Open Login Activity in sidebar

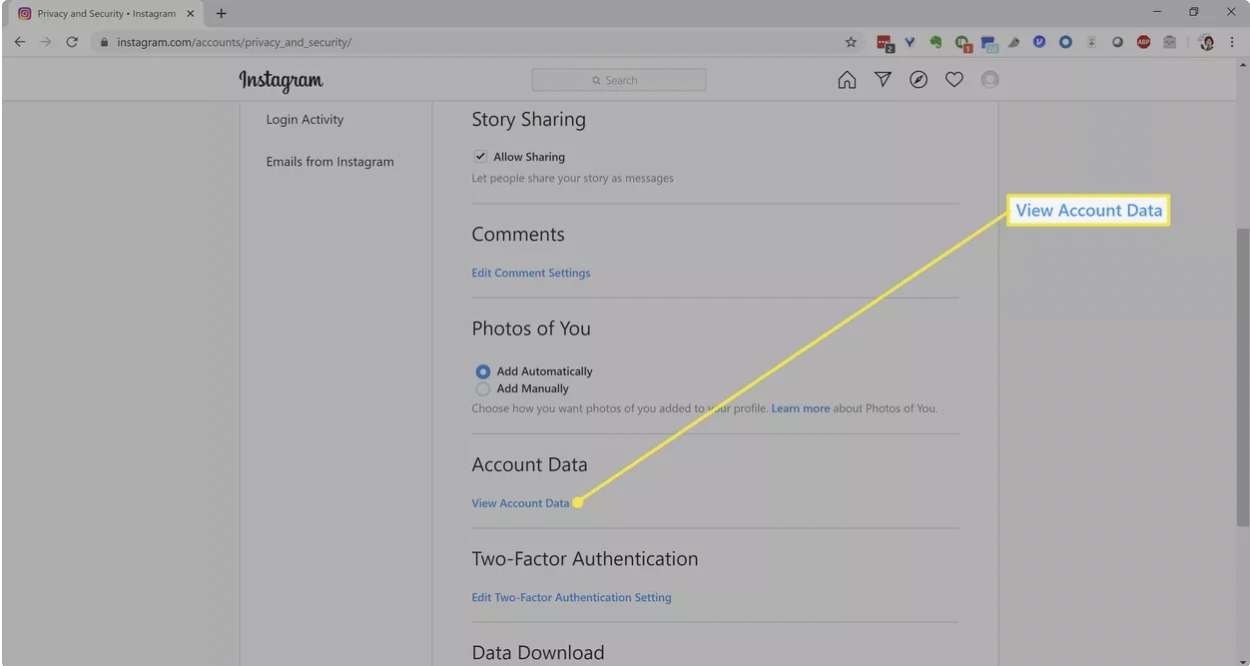click(305, 120)
